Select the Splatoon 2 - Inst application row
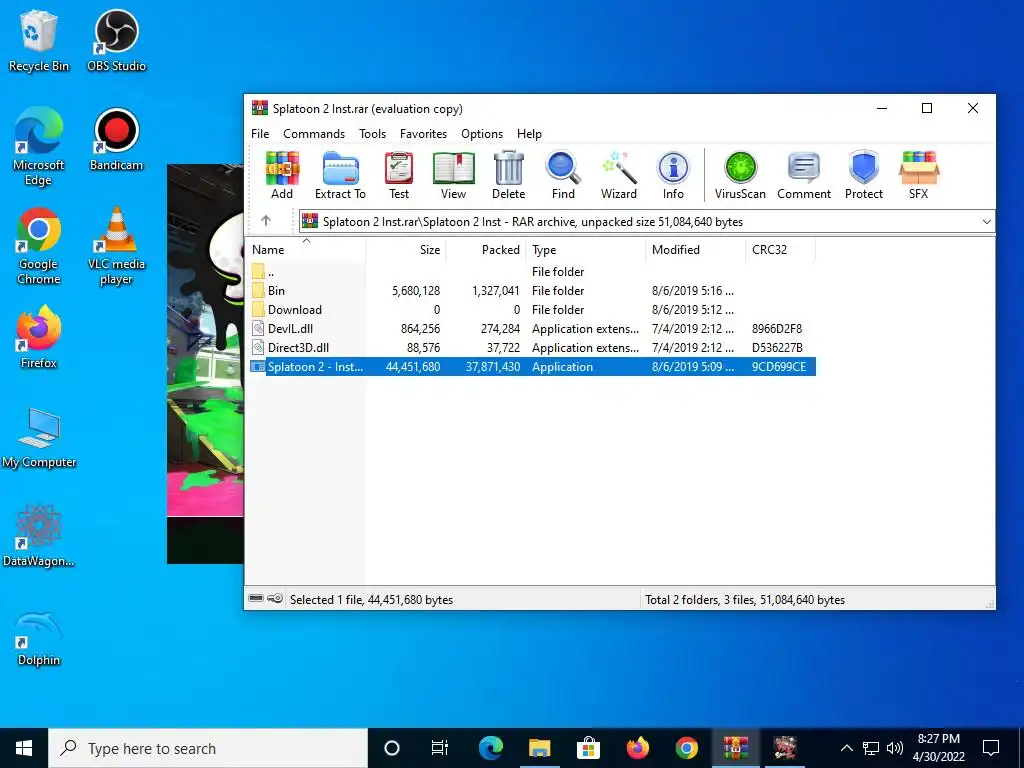The width and height of the screenshot is (1024, 768). click(x=532, y=366)
